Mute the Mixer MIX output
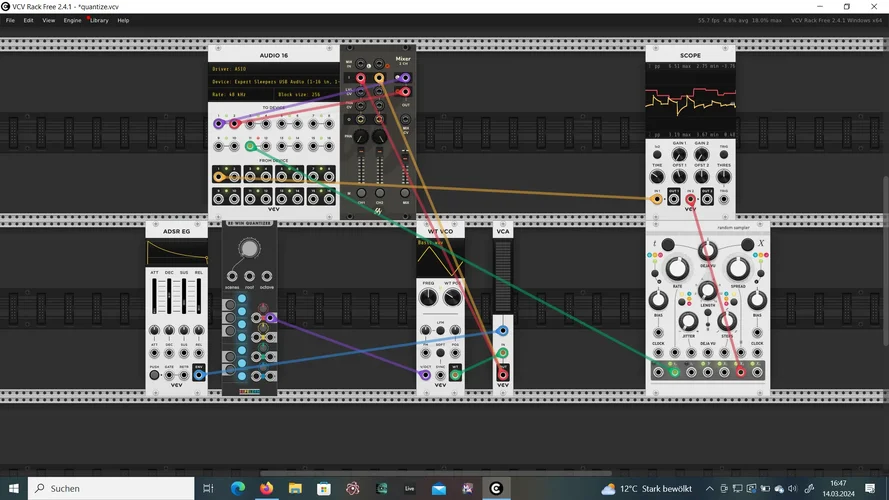This screenshot has width=889, height=500. (x=405, y=193)
